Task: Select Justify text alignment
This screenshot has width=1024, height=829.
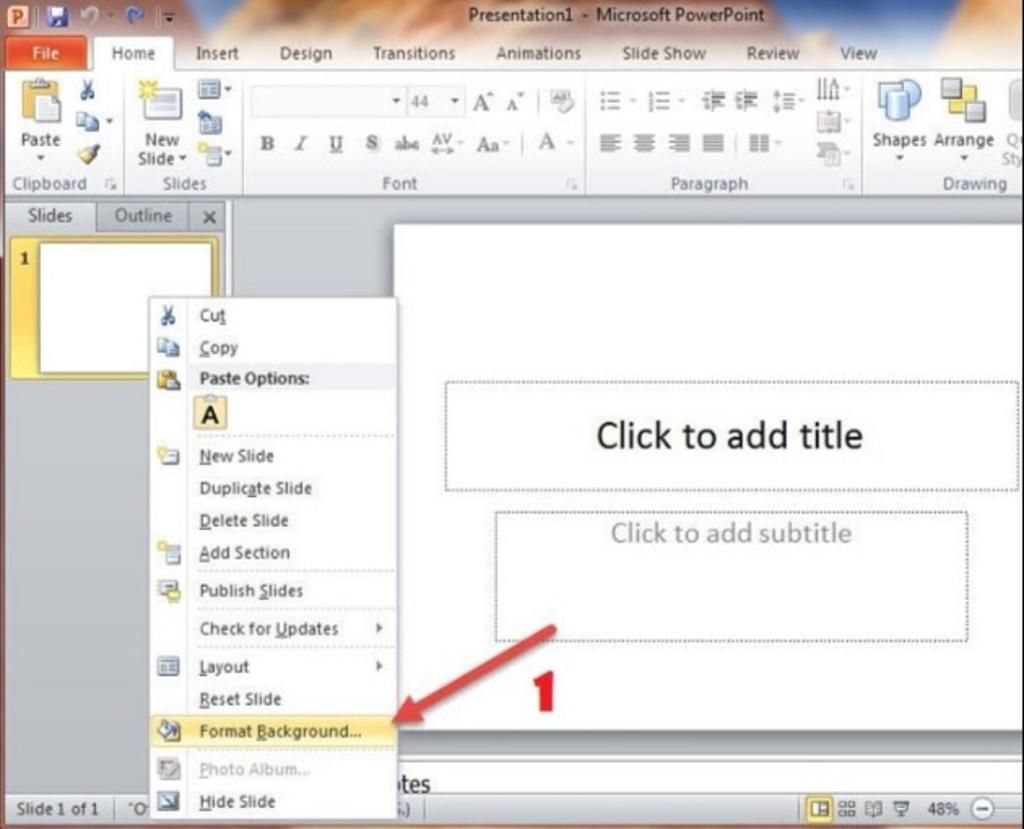Action: [712, 142]
